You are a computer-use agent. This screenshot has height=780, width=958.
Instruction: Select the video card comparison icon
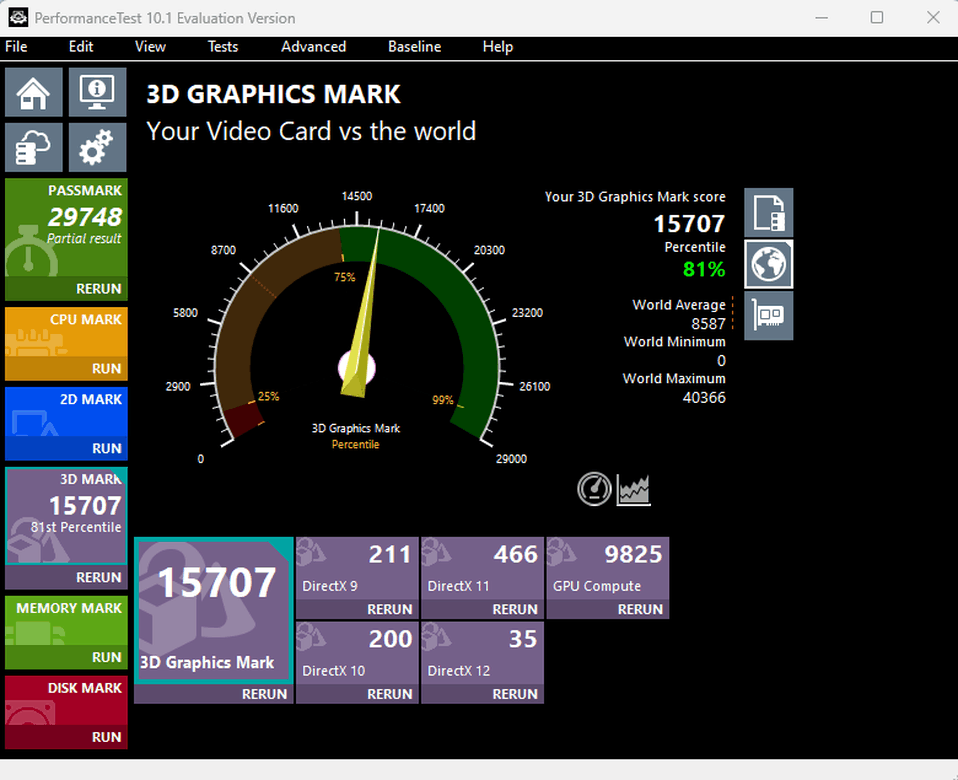[769, 315]
